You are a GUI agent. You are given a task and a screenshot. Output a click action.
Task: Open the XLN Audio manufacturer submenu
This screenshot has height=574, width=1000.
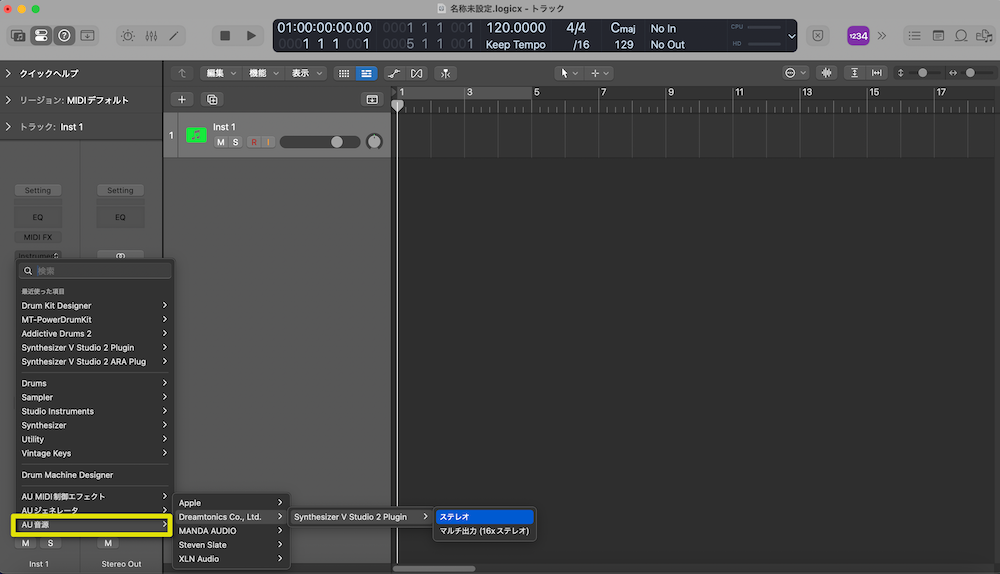tap(231, 559)
